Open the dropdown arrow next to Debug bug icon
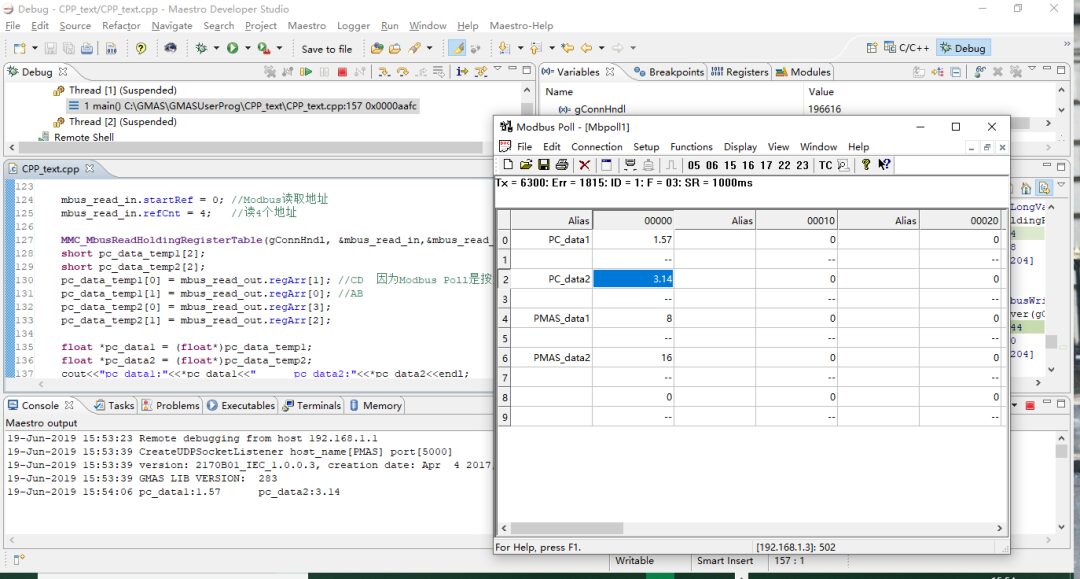The image size is (1080, 579). click(x=216, y=48)
